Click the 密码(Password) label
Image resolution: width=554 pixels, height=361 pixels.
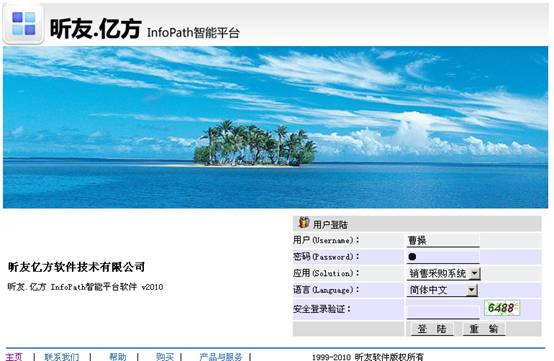[326, 256]
